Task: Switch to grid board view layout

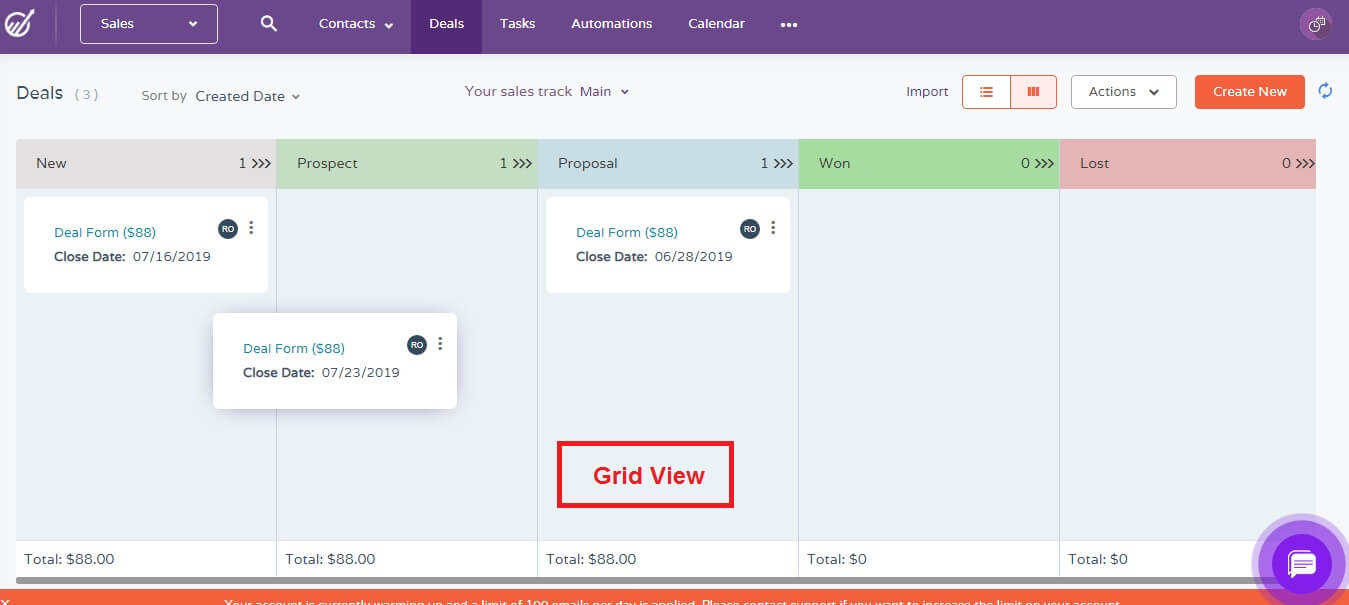Action: [x=1033, y=92]
